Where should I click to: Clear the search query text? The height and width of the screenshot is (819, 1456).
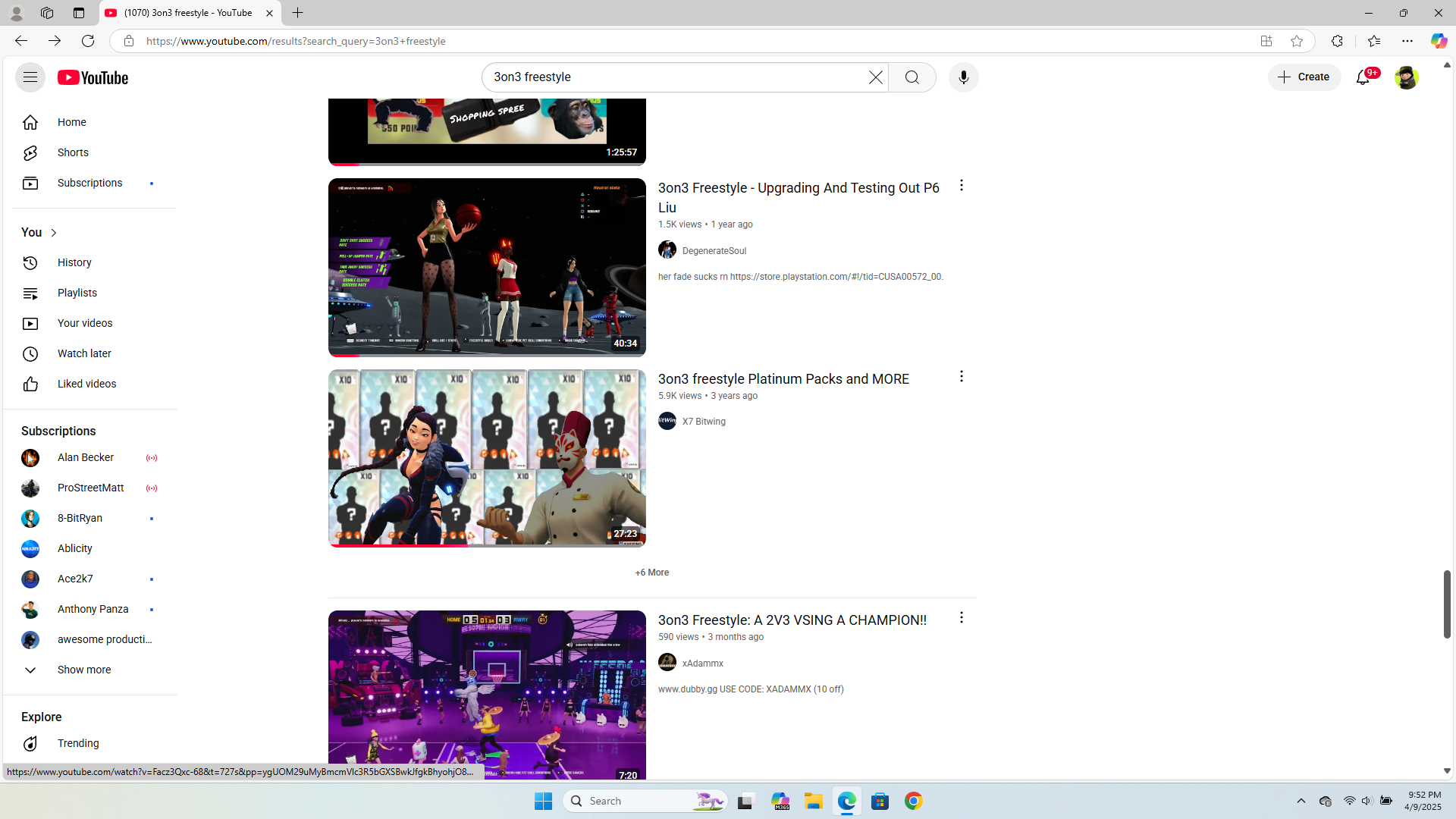click(876, 77)
